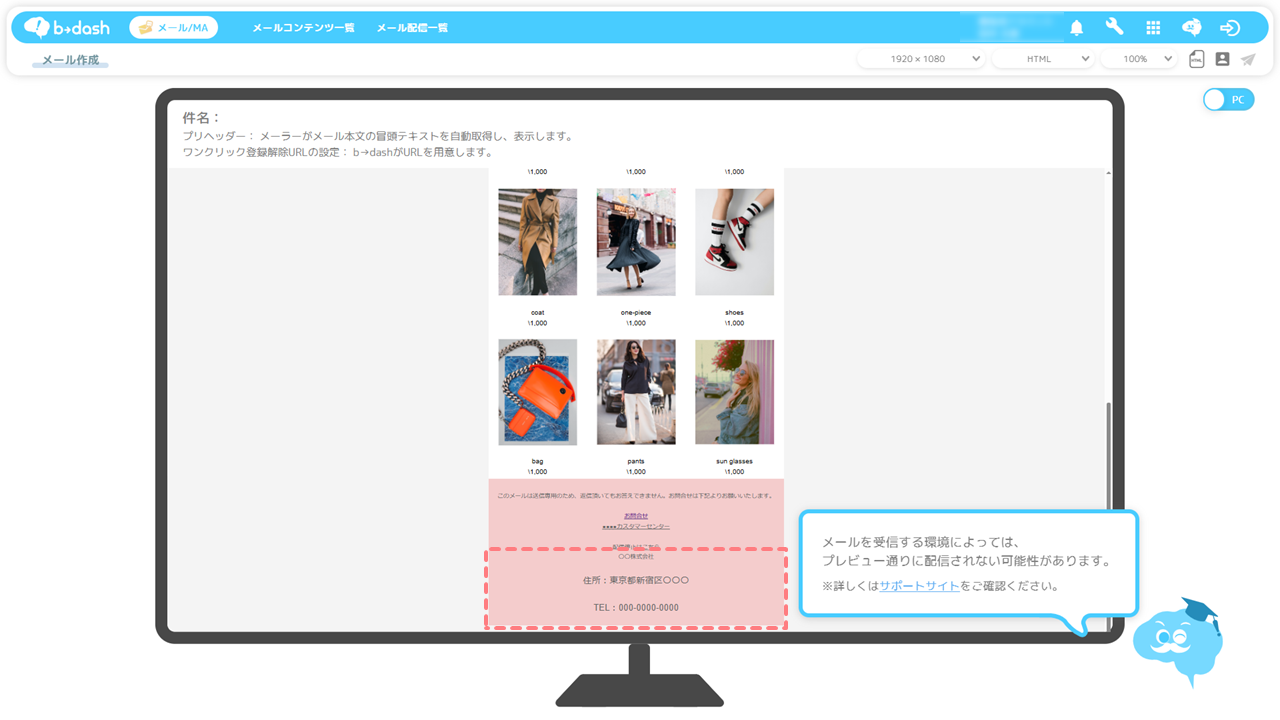Click the TEL：000-0000-0000 text
The width and height of the screenshot is (1280, 720).
636,608
